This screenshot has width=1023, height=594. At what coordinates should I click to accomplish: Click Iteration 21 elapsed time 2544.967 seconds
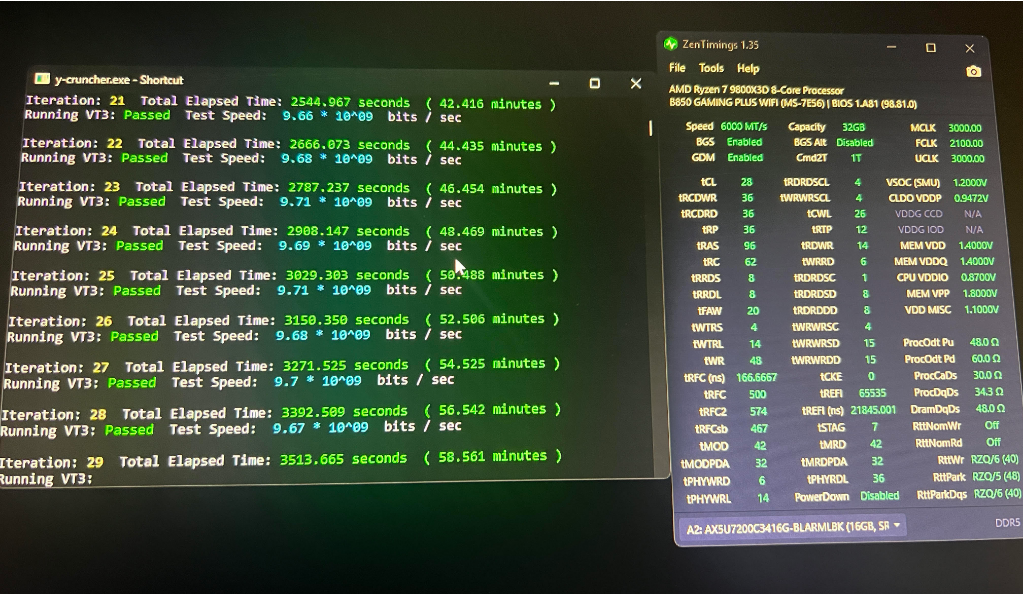350,102
